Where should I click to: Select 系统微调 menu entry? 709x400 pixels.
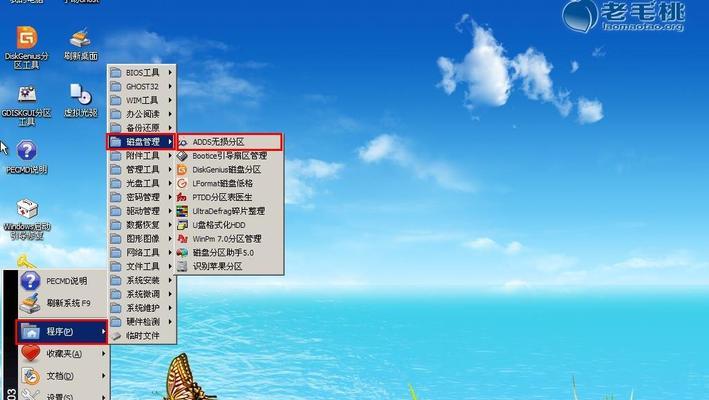pos(142,294)
